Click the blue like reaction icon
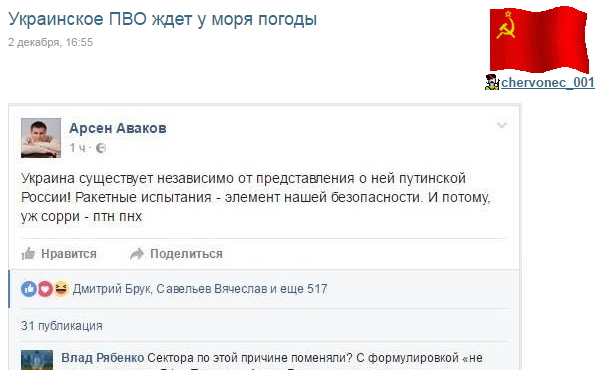603x370 pixels. [x=29, y=289]
